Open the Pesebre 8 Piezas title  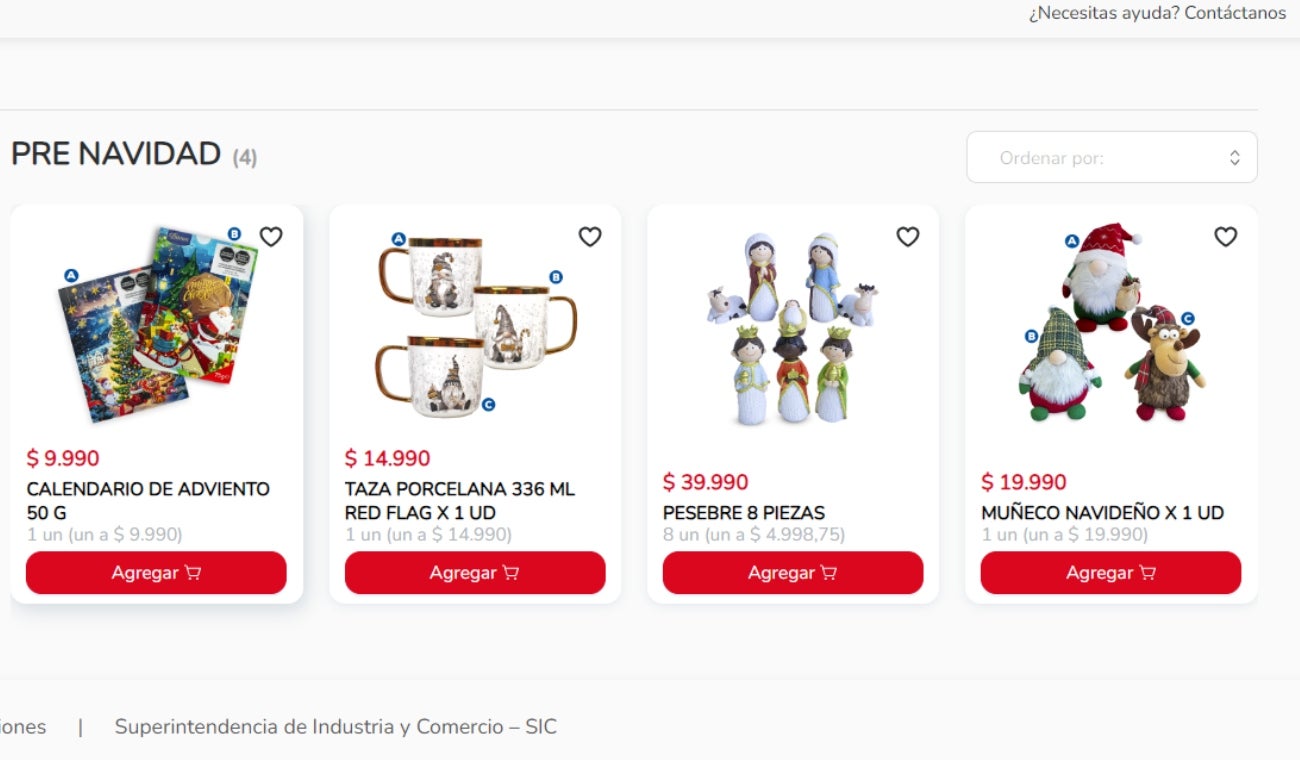tap(744, 513)
